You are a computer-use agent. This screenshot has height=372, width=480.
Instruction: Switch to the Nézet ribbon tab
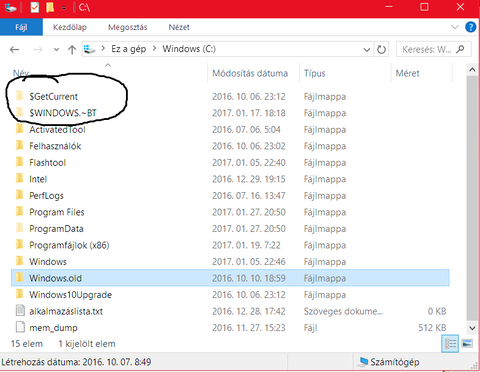[x=179, y=27]
